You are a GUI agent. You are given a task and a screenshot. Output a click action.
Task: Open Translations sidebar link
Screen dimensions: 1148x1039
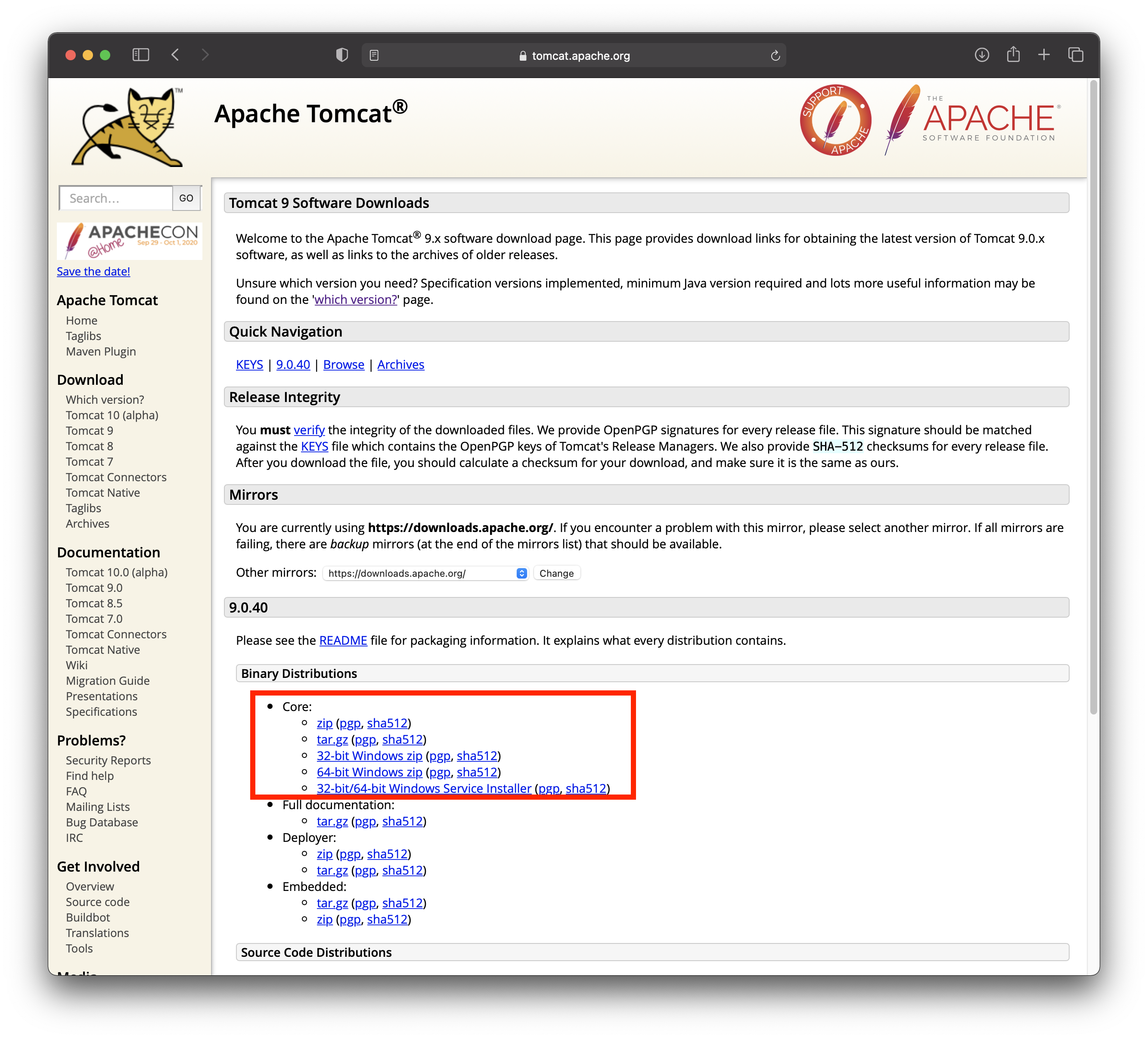pos(97,933)
